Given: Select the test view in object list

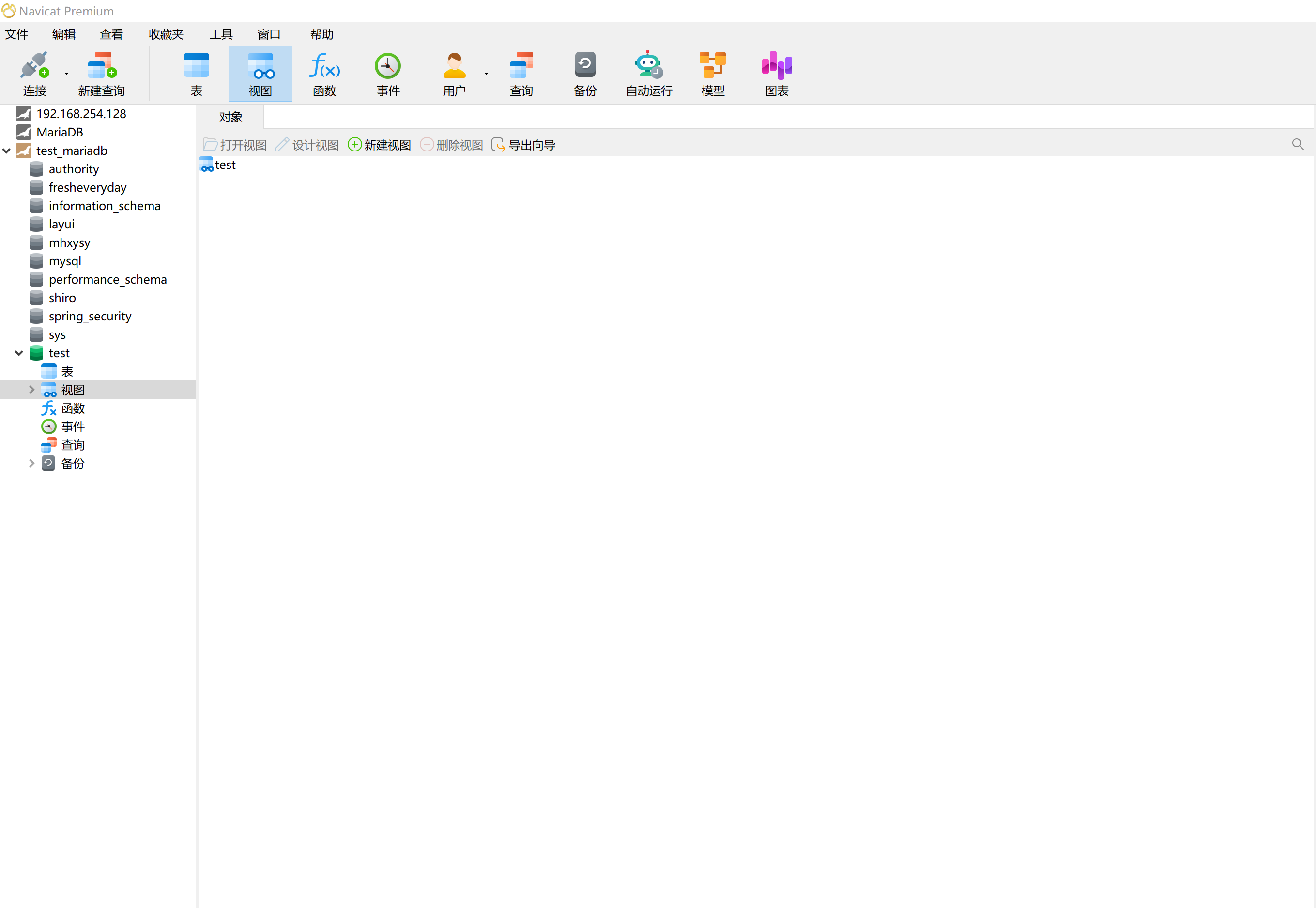Looking at the screenshot, I should [217, 165].
